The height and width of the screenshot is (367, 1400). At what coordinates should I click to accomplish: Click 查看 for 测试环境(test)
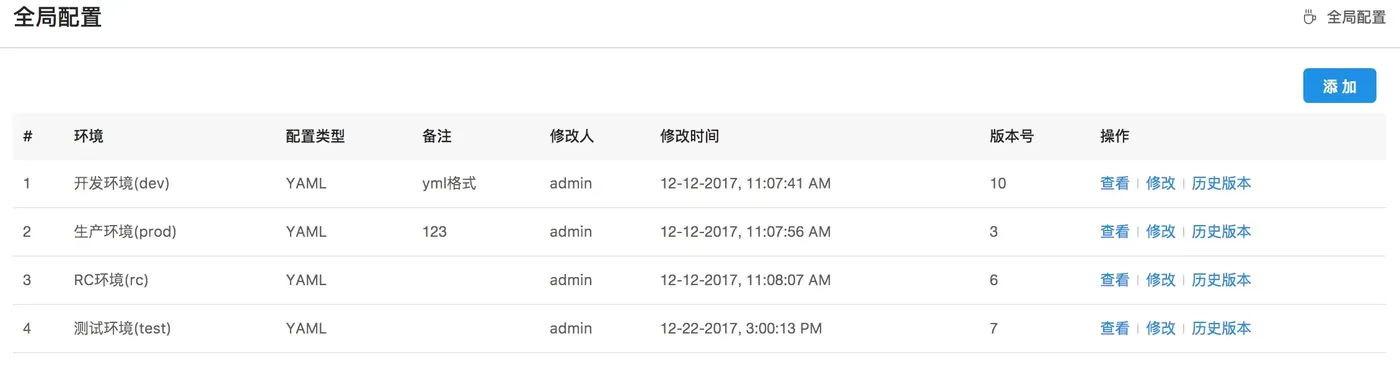(x=1114, y=328)
